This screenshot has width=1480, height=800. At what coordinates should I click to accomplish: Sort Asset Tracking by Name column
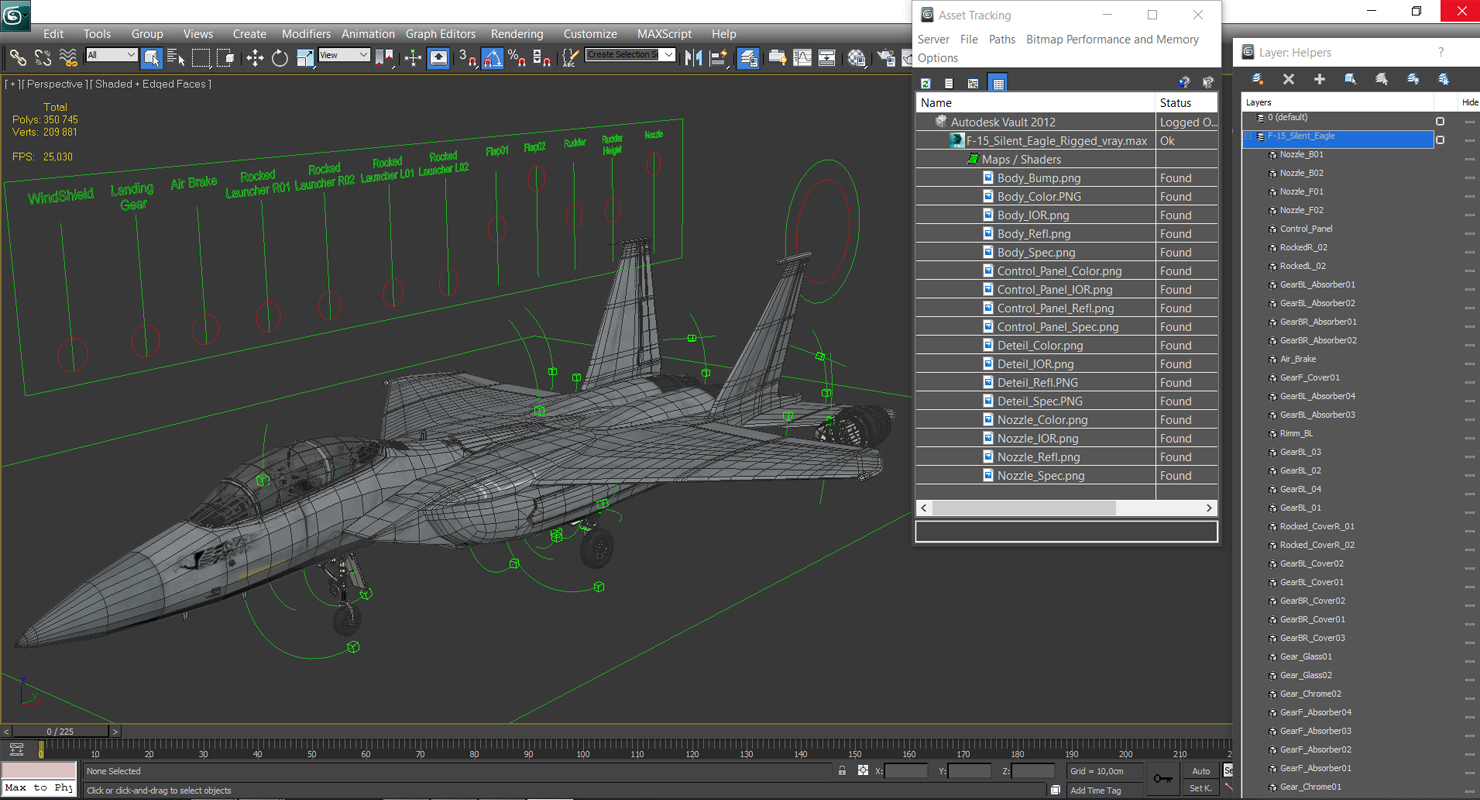1035,103
